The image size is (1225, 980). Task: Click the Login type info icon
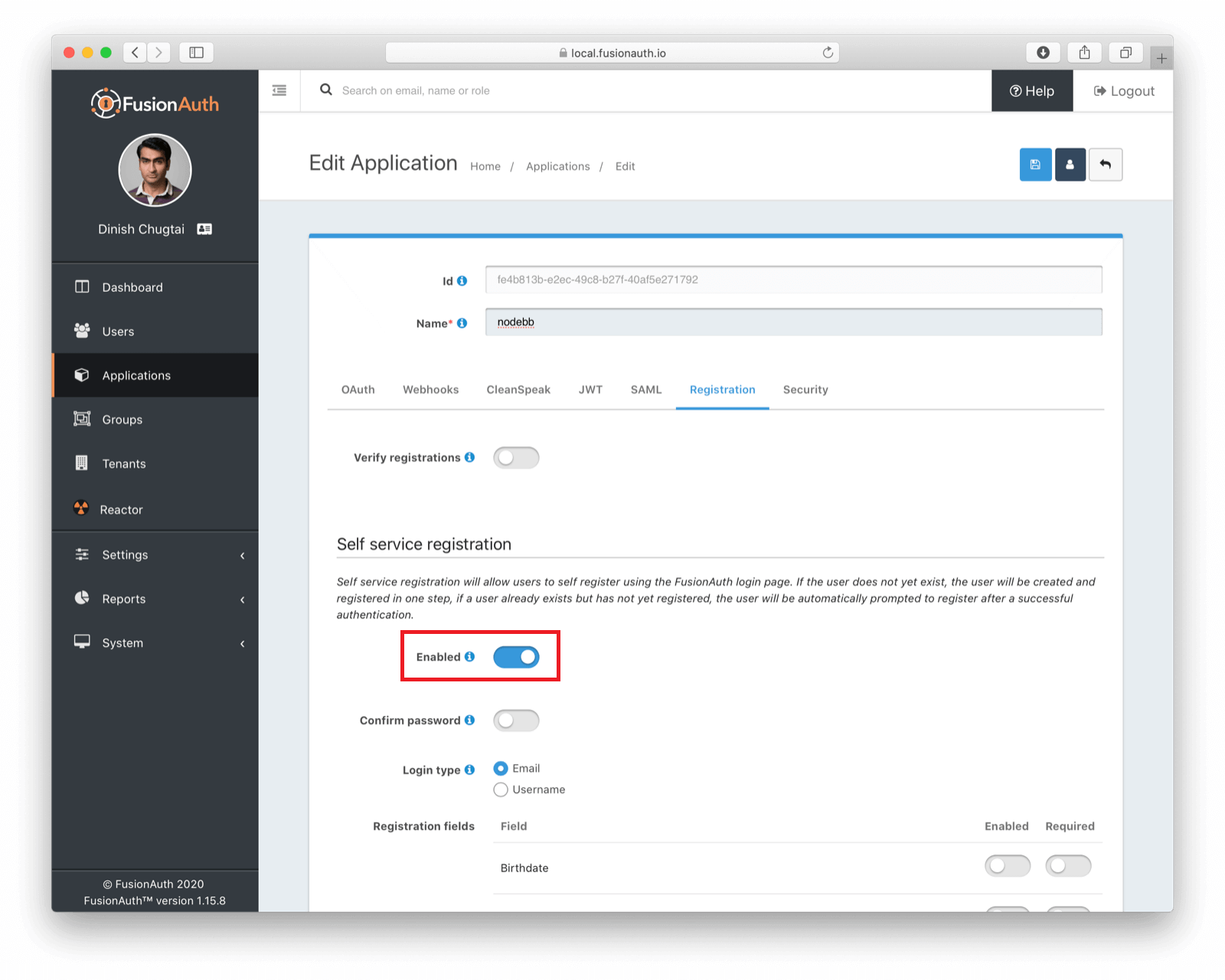[469, 769]
